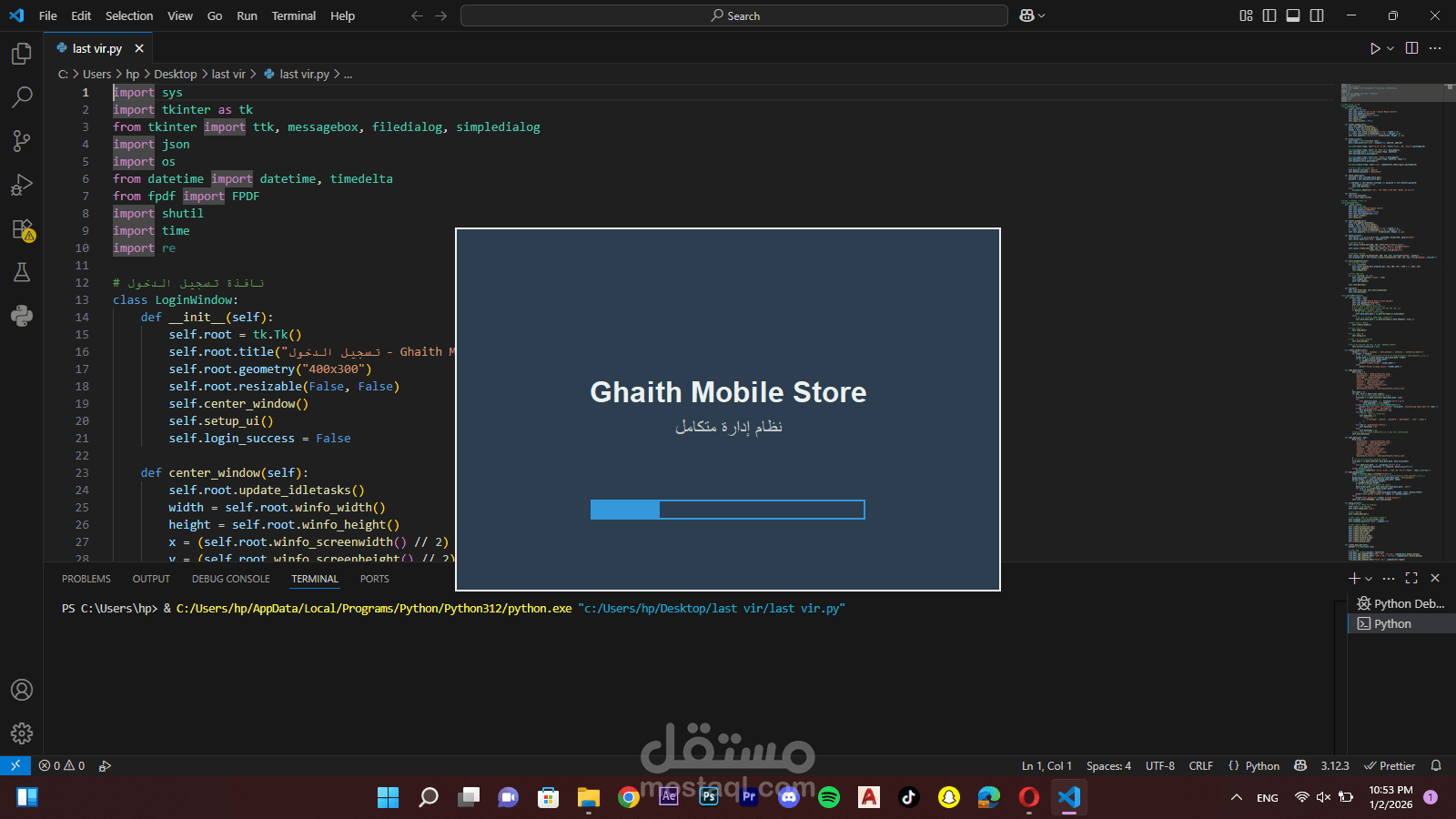The width and height of the screenshot is (1456, 819).
Task: Open the new terminal launch profile dropdown
Action: tap(1369, 578)
